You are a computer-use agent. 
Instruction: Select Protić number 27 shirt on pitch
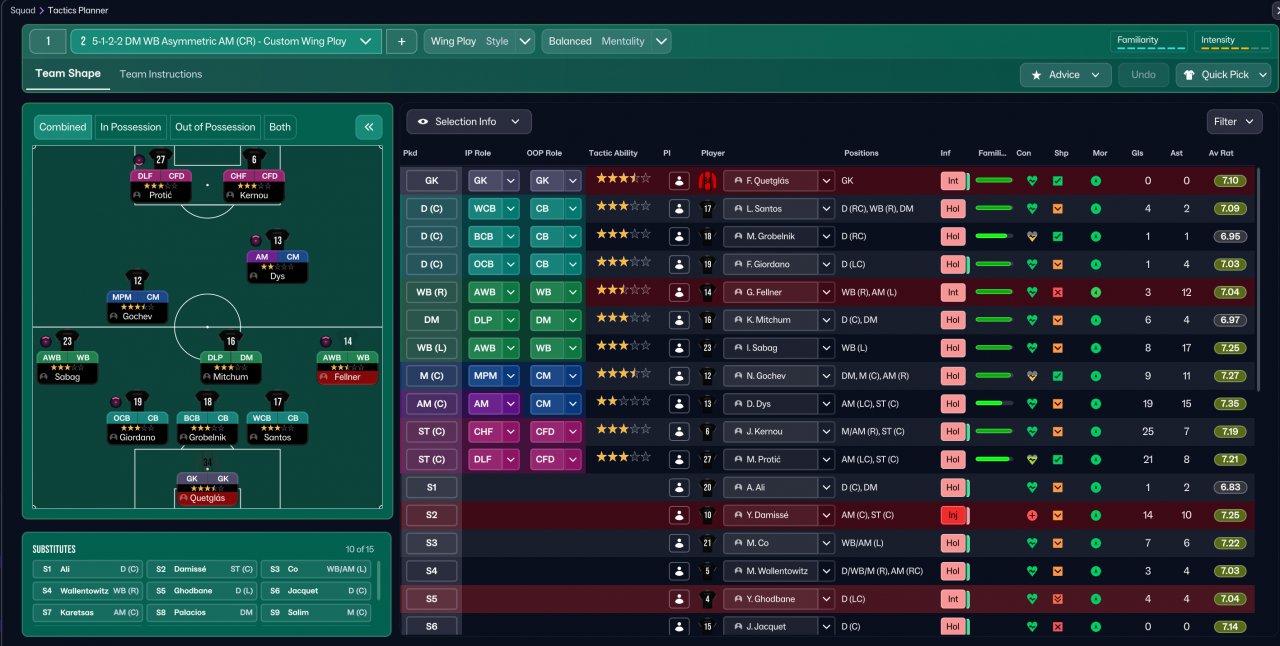[x=160, y=159]
